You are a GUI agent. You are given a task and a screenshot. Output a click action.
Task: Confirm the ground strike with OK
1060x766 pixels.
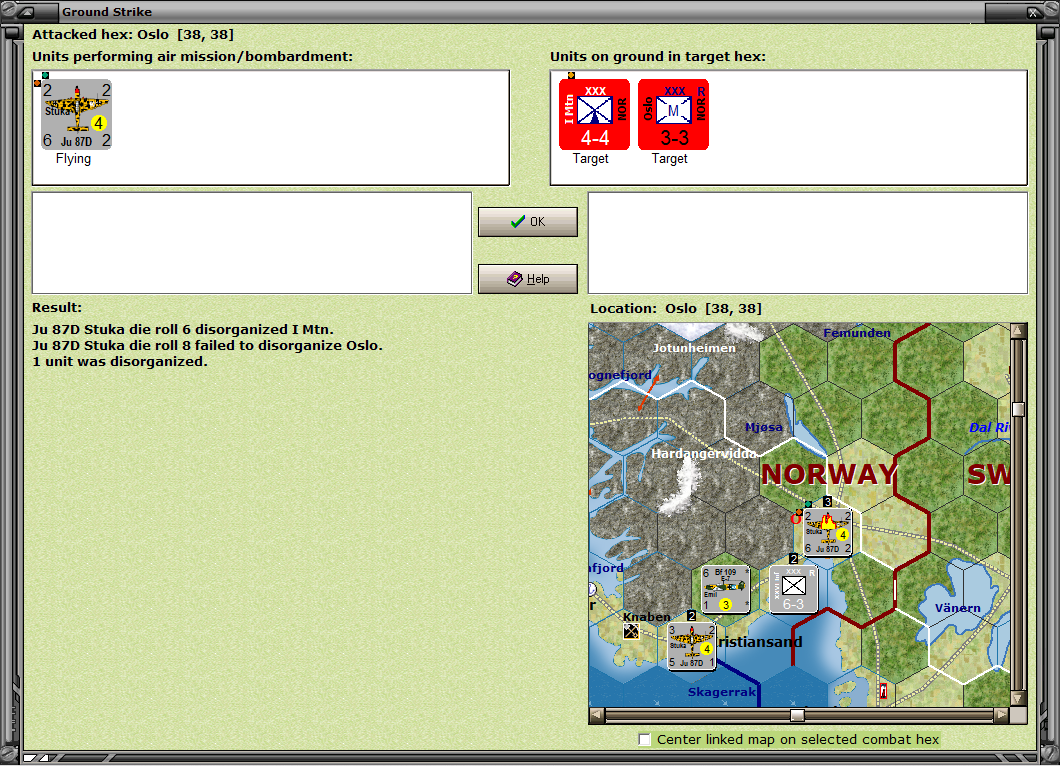tap(528, 222)
